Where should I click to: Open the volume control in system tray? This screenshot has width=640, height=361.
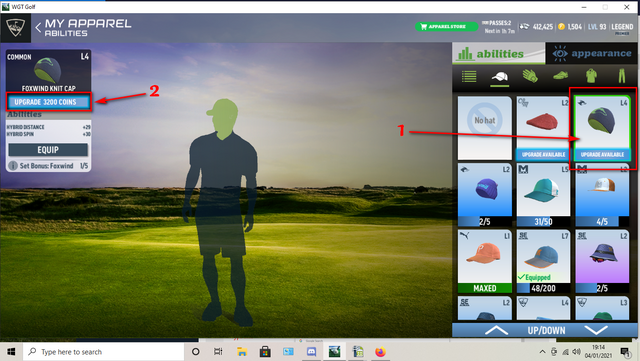(x=576, y=352)
